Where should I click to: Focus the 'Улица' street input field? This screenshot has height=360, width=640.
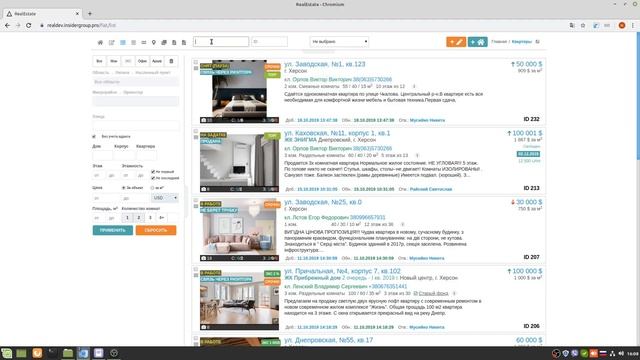click(x=136, y=126)
